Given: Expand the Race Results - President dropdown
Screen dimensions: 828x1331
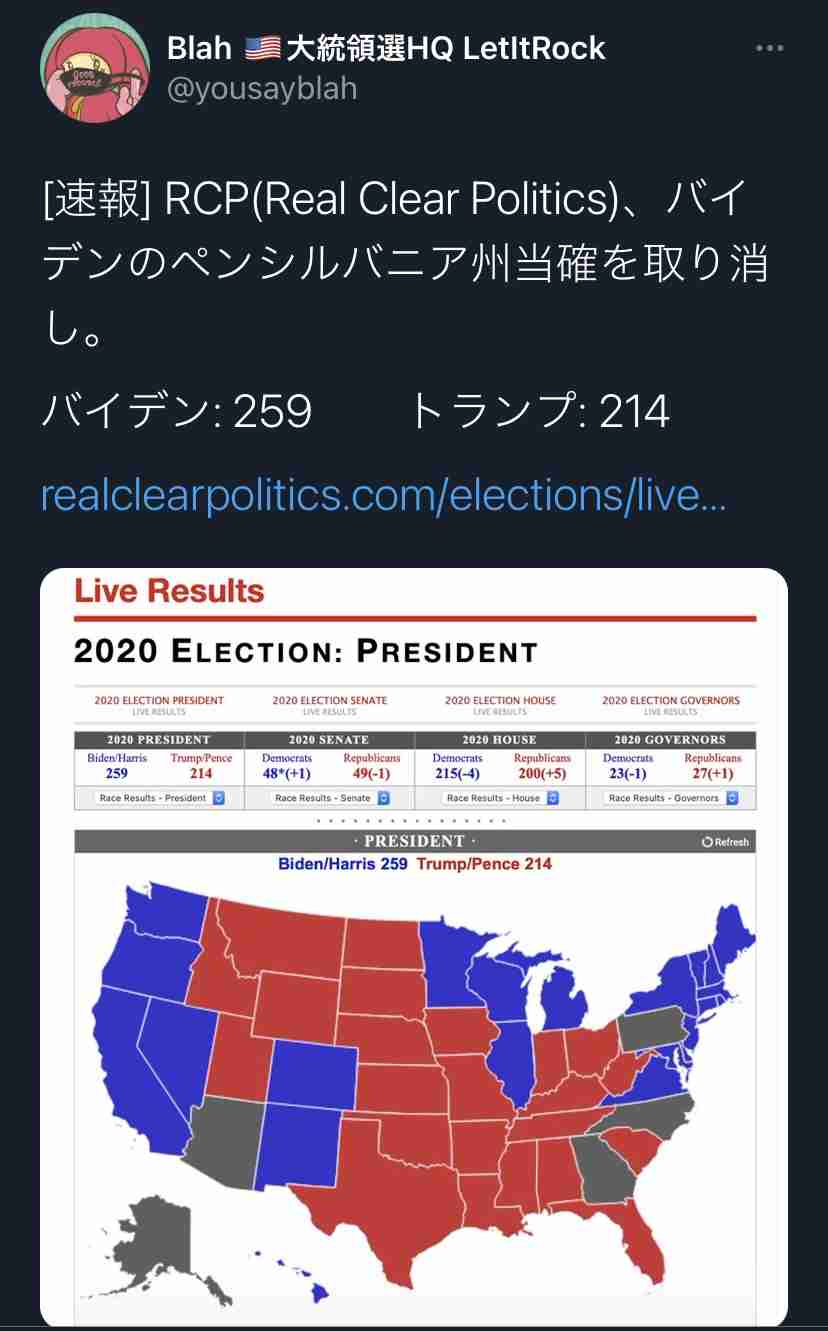Looking at the screenshot, I should click(160, 798).
